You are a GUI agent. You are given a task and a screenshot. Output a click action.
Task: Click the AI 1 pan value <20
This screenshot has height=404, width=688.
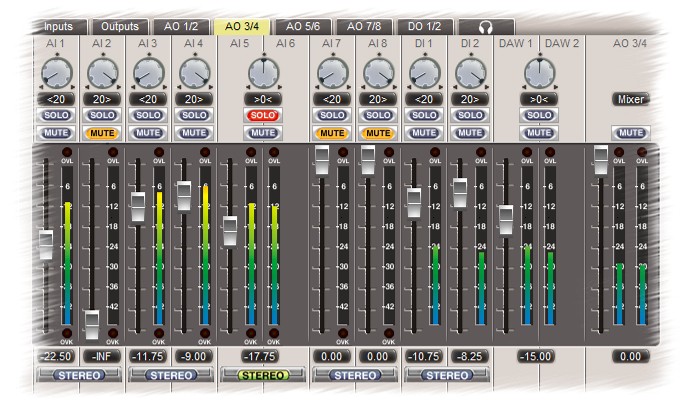(56, 100)
